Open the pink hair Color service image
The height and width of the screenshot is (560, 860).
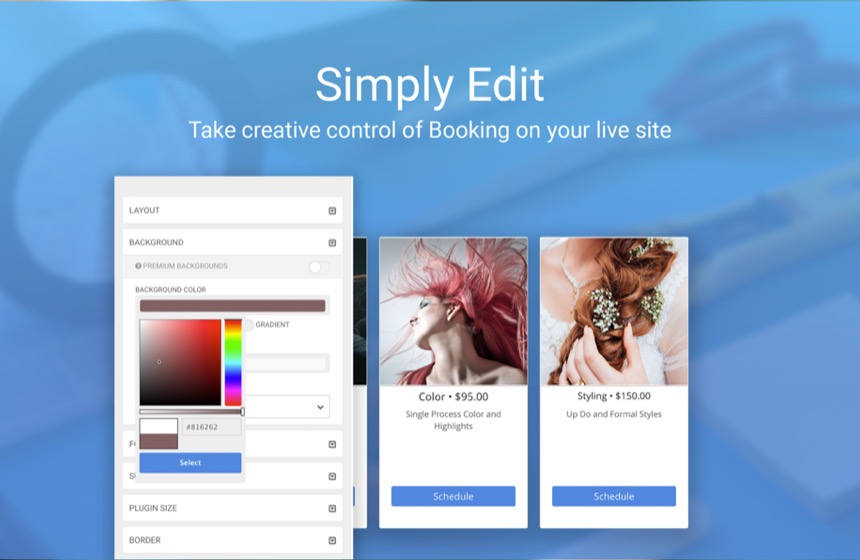coord(453,311)
